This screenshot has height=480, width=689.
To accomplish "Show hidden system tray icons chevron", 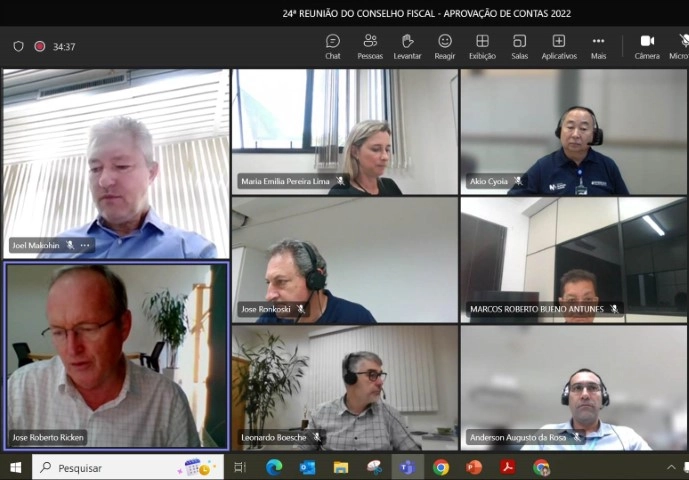I will [x=671, y=467].
